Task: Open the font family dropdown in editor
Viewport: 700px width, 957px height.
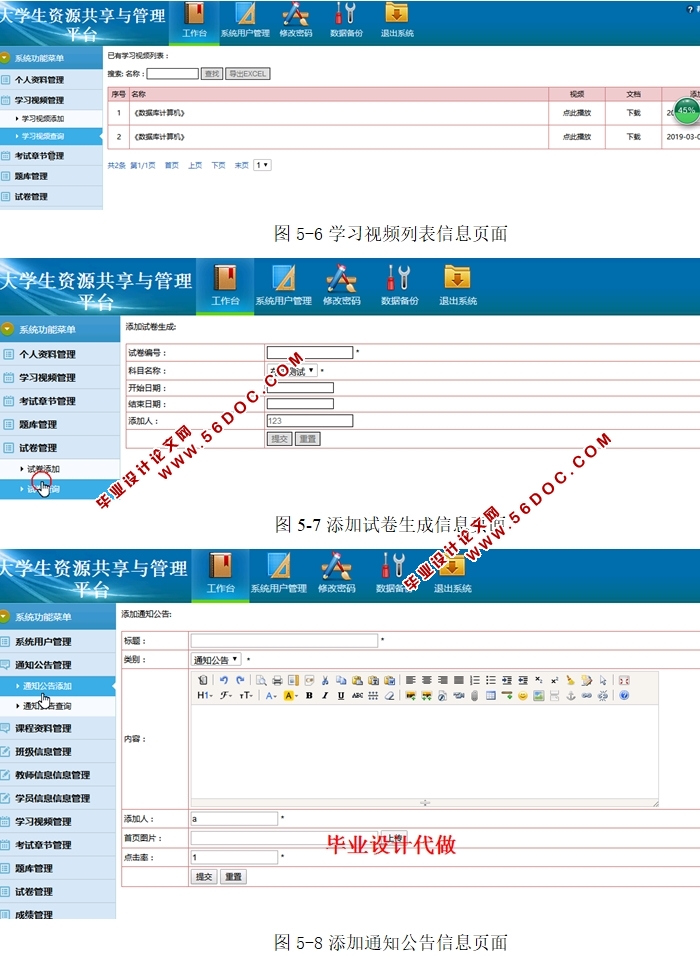Action: [x=226, y=696]
